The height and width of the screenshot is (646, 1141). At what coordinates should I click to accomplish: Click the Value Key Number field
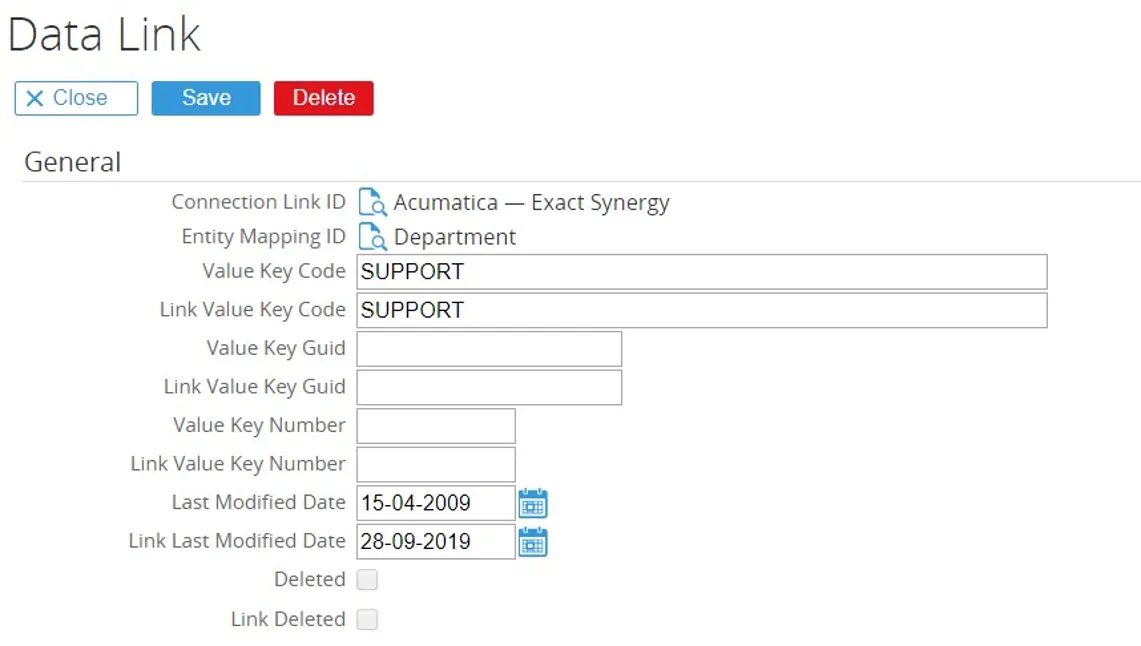(x=435, y=425)
